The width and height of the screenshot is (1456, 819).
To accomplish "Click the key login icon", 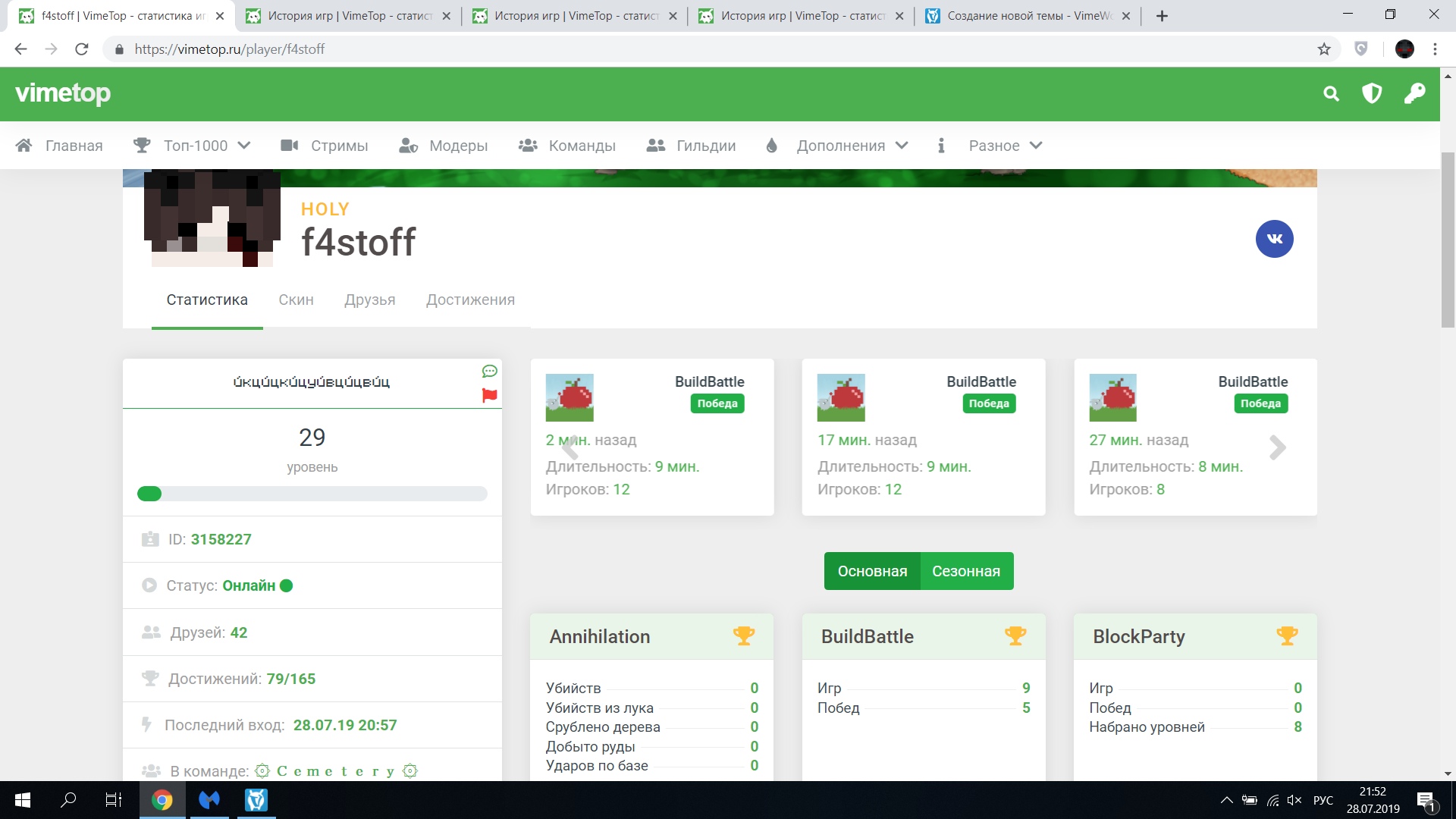I will (x=1414, y=94).
